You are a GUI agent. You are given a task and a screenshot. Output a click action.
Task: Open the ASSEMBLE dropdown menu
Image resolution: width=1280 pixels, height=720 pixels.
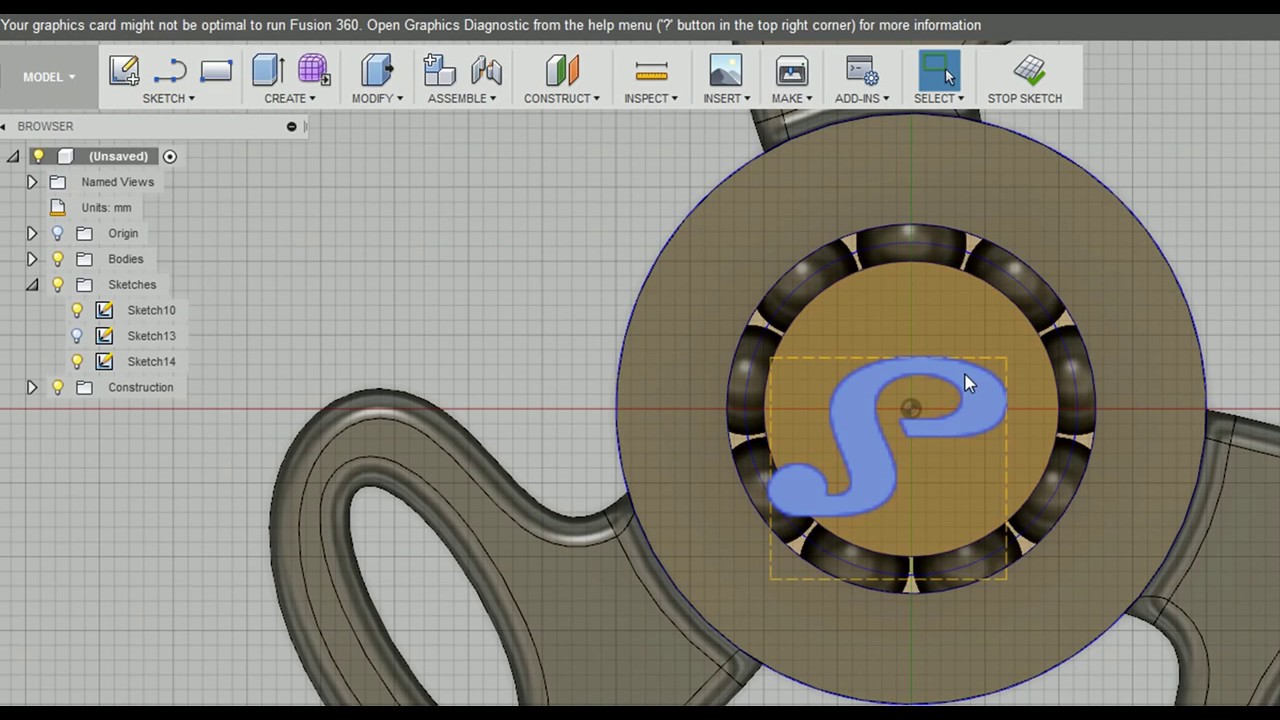pyautogui.click(x=462, y=98)
